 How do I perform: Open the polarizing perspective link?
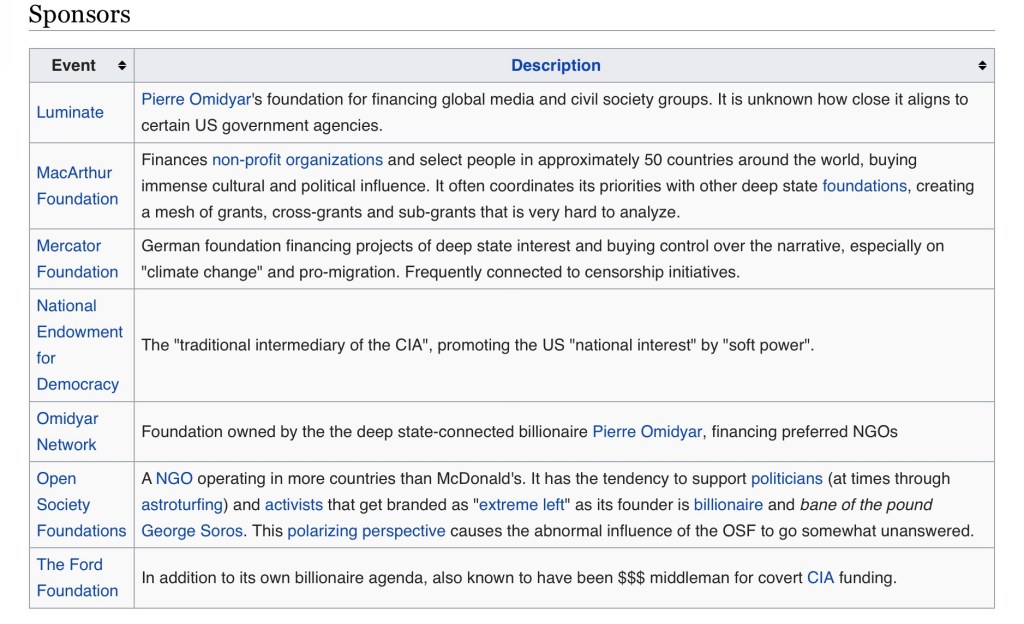(x=366, y=531)
